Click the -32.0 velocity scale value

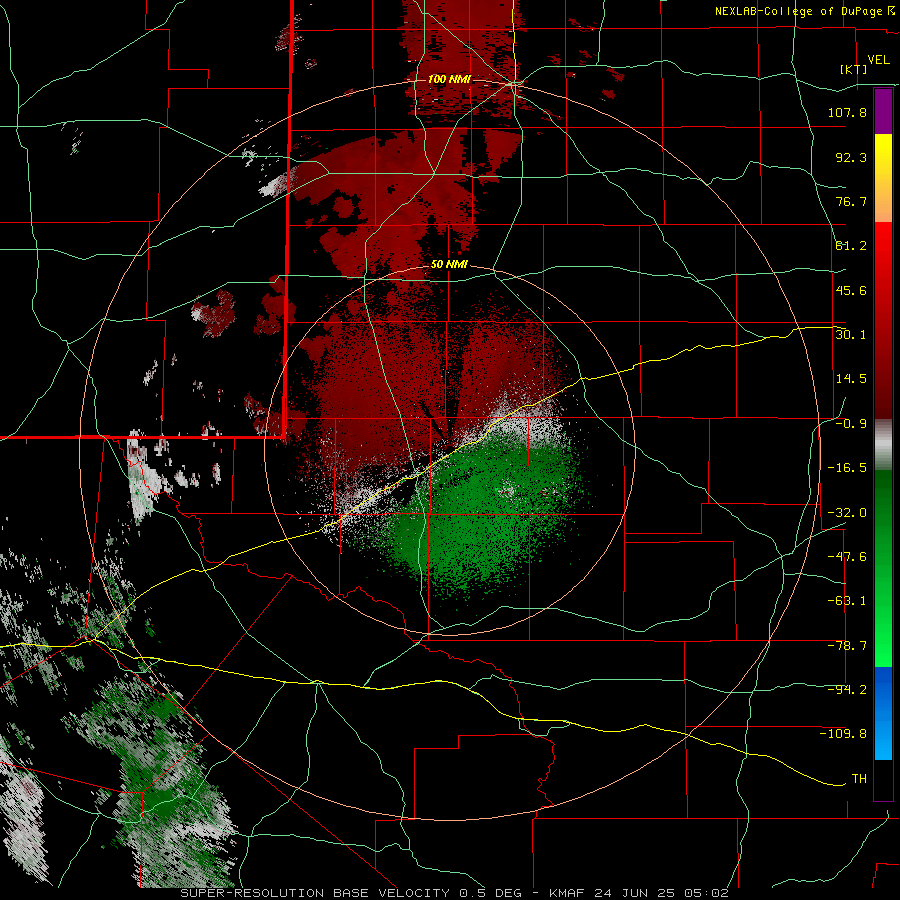click(847, 513)
